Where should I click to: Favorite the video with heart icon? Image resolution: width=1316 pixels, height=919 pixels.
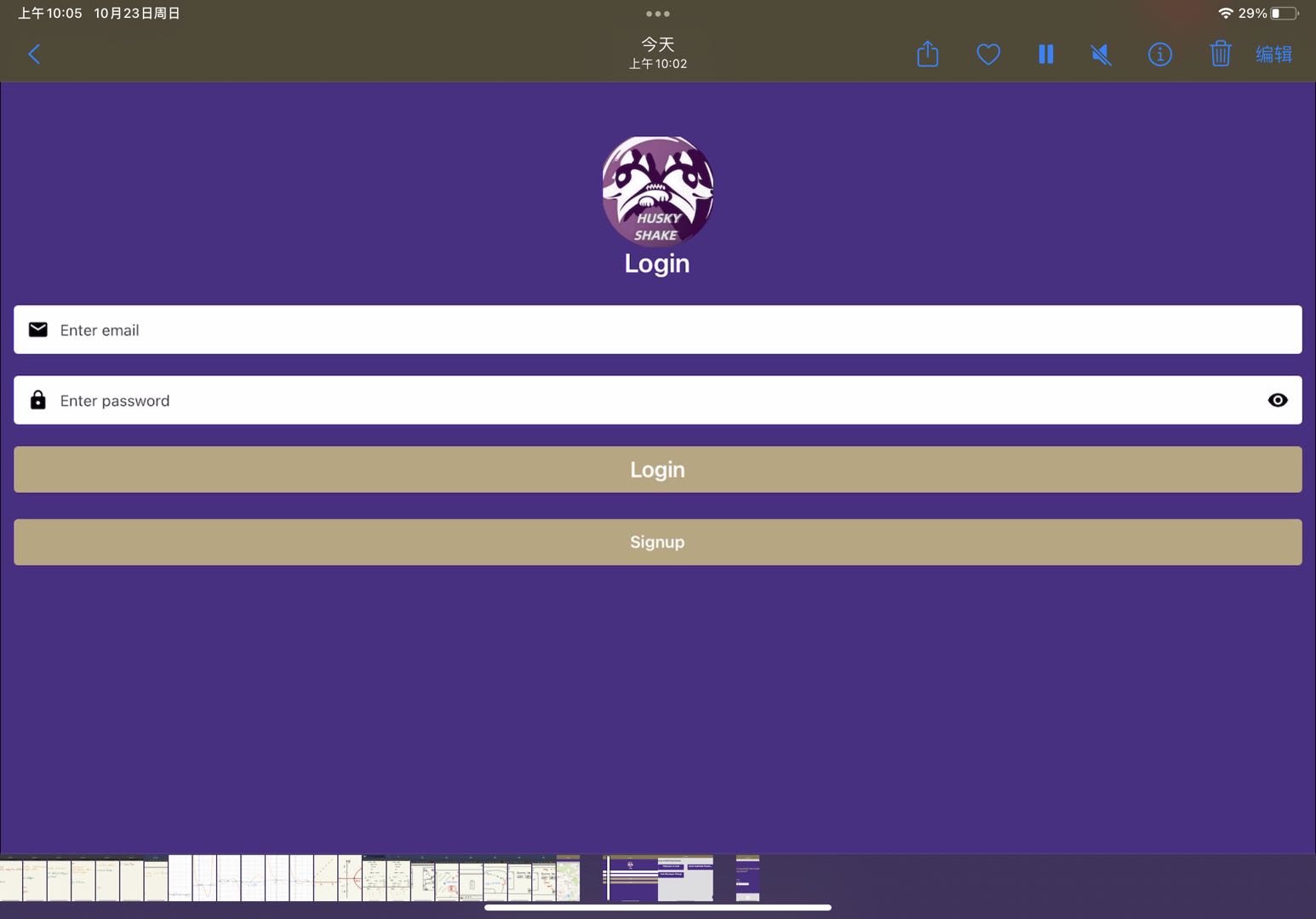point(987,54)
